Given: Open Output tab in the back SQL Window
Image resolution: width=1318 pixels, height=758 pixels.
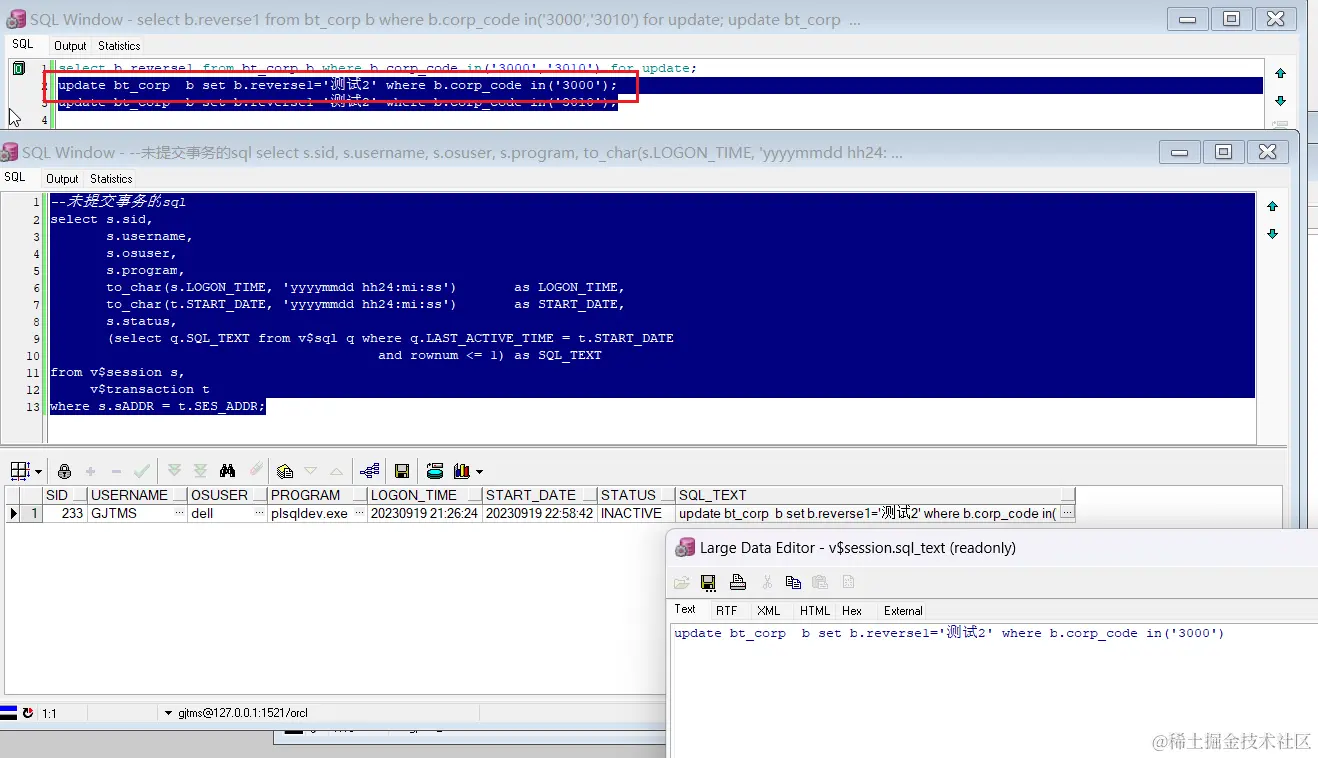Looking at the screenshot, I should [x=70, y=46].
